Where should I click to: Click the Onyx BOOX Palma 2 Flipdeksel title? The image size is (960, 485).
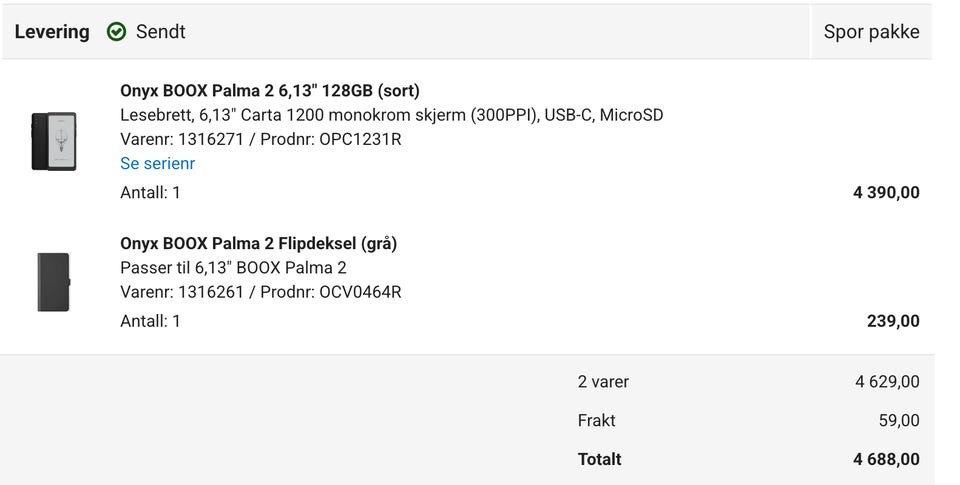pyautogui.click(x=258, y=244)
